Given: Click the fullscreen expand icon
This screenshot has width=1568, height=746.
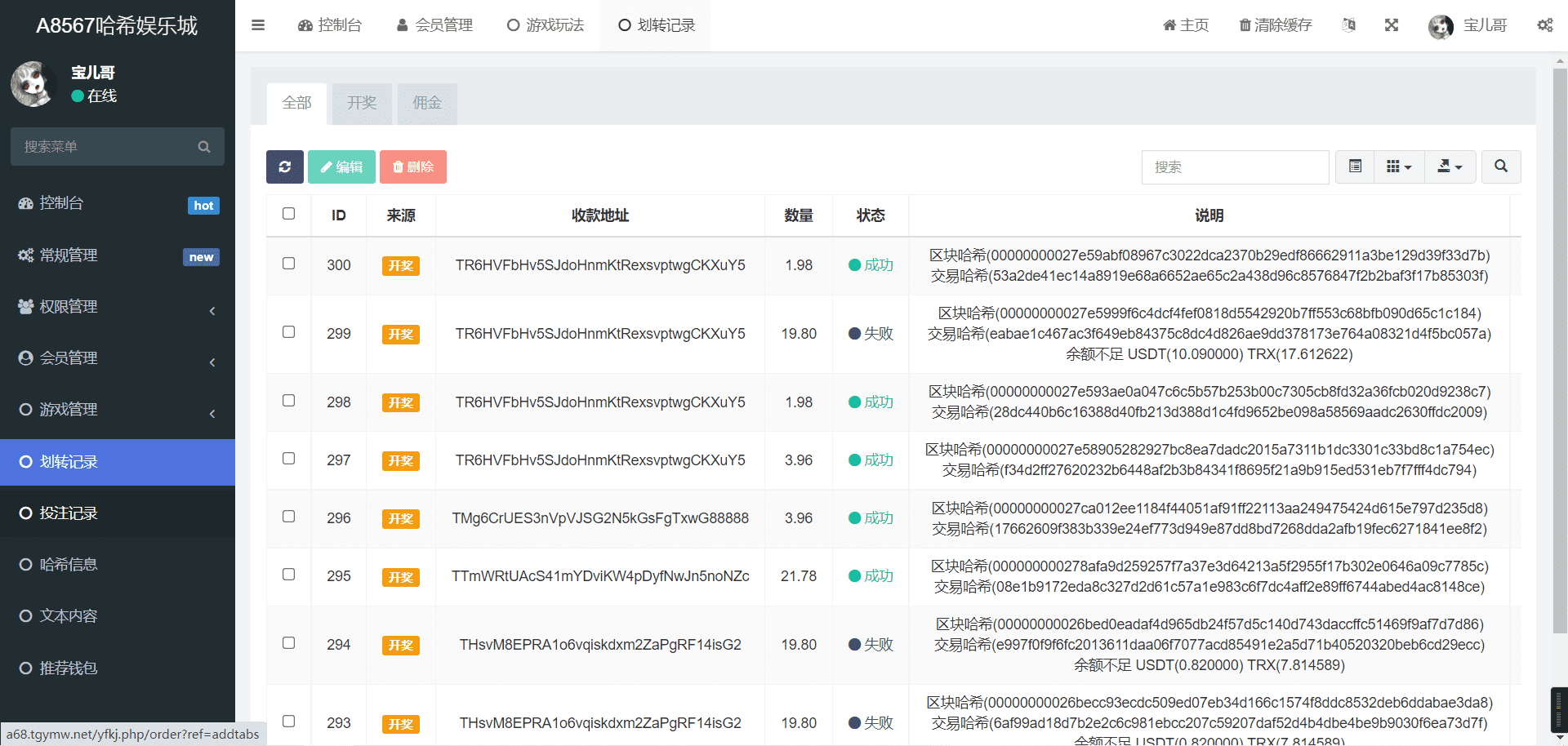Looking at the screenshot, I should click(x=1392, y=25).
